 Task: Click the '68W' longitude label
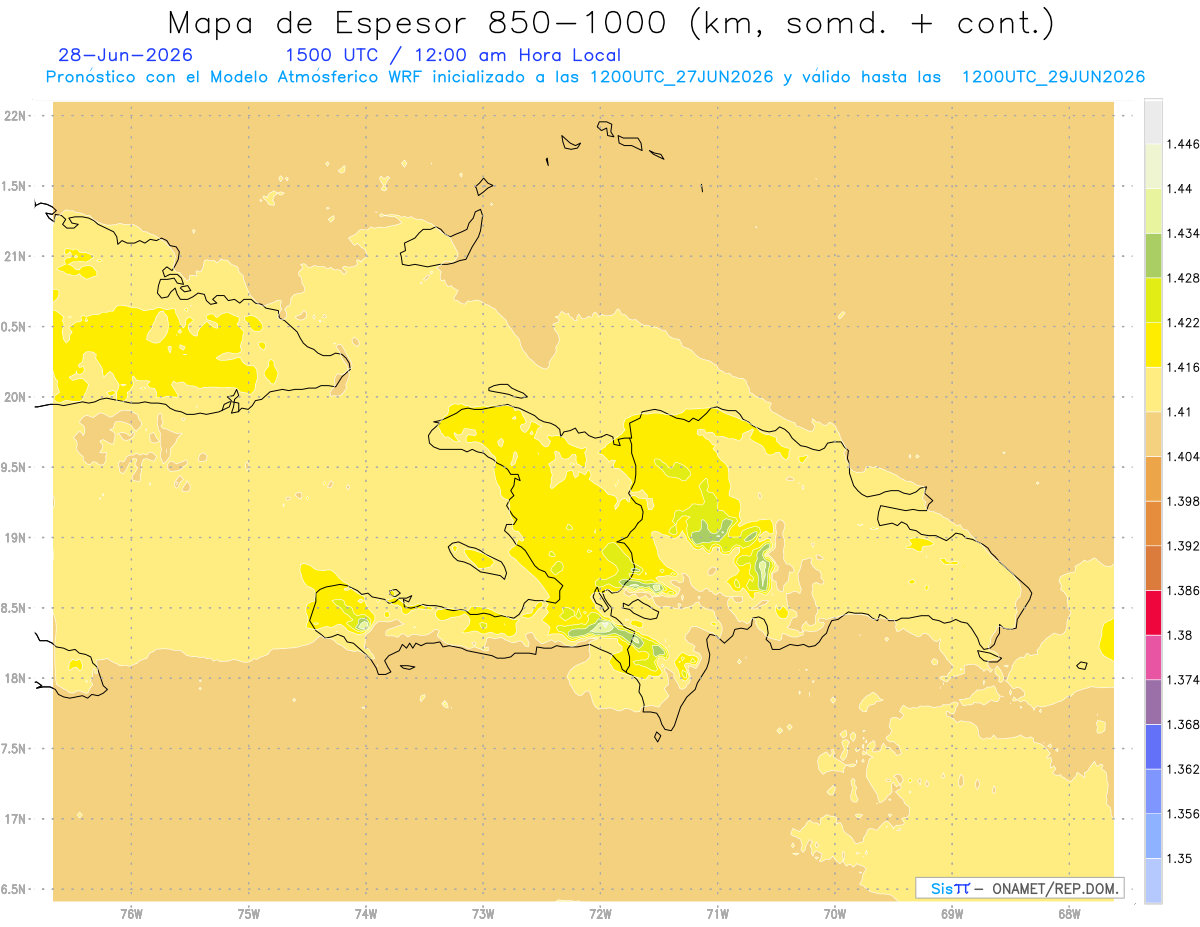[1069, 914]
